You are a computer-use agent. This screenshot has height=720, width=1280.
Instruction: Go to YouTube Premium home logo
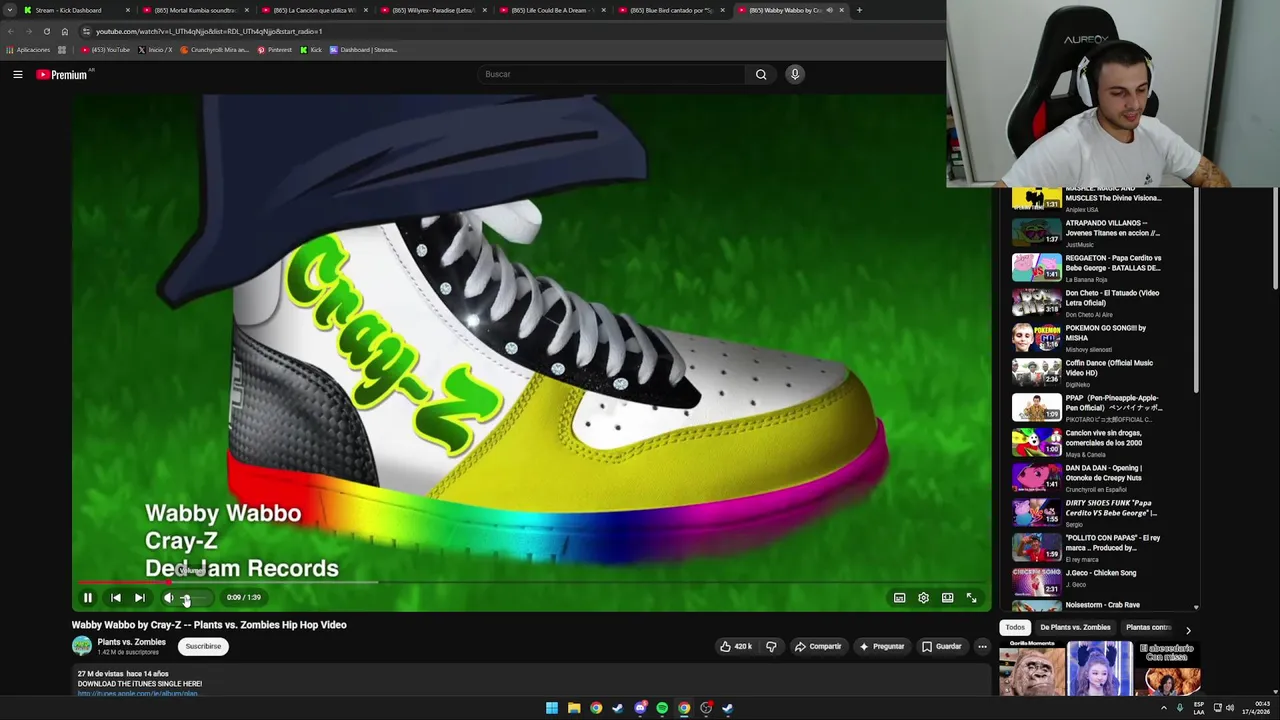click(x=62, y=74)
